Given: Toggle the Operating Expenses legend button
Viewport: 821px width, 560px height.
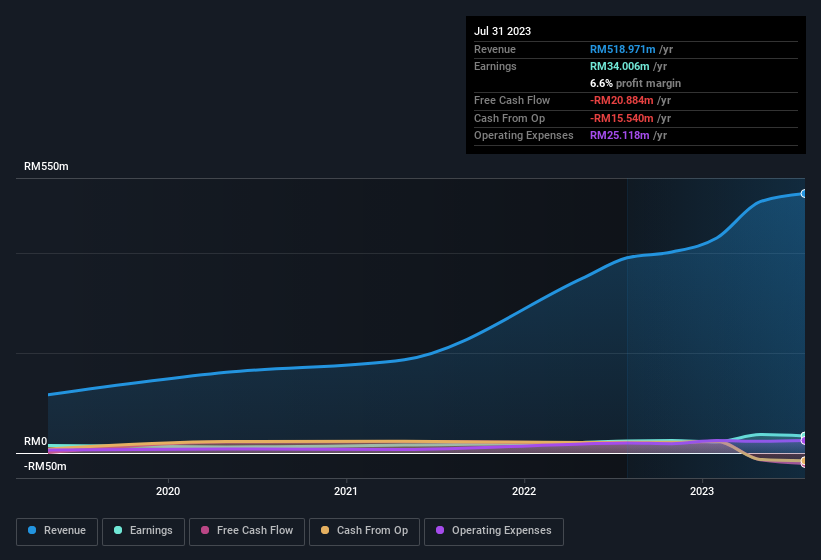Looking at the screenshot, I should 493,531.
